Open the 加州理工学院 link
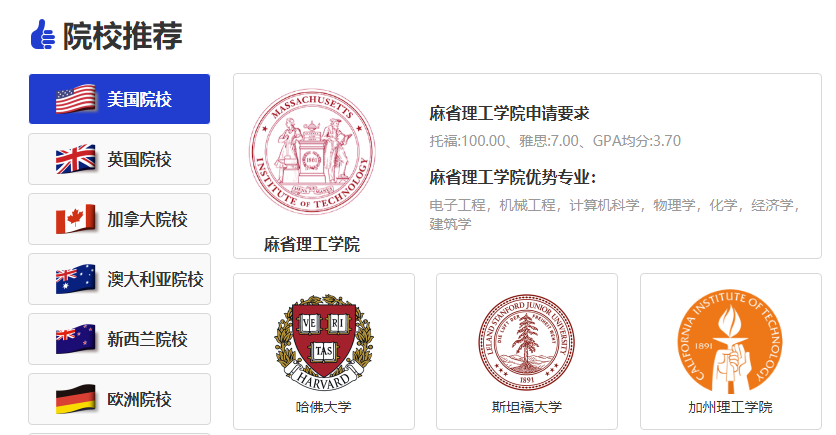The width and height of the screenshot is (836, 435). [x=730, y=407]
